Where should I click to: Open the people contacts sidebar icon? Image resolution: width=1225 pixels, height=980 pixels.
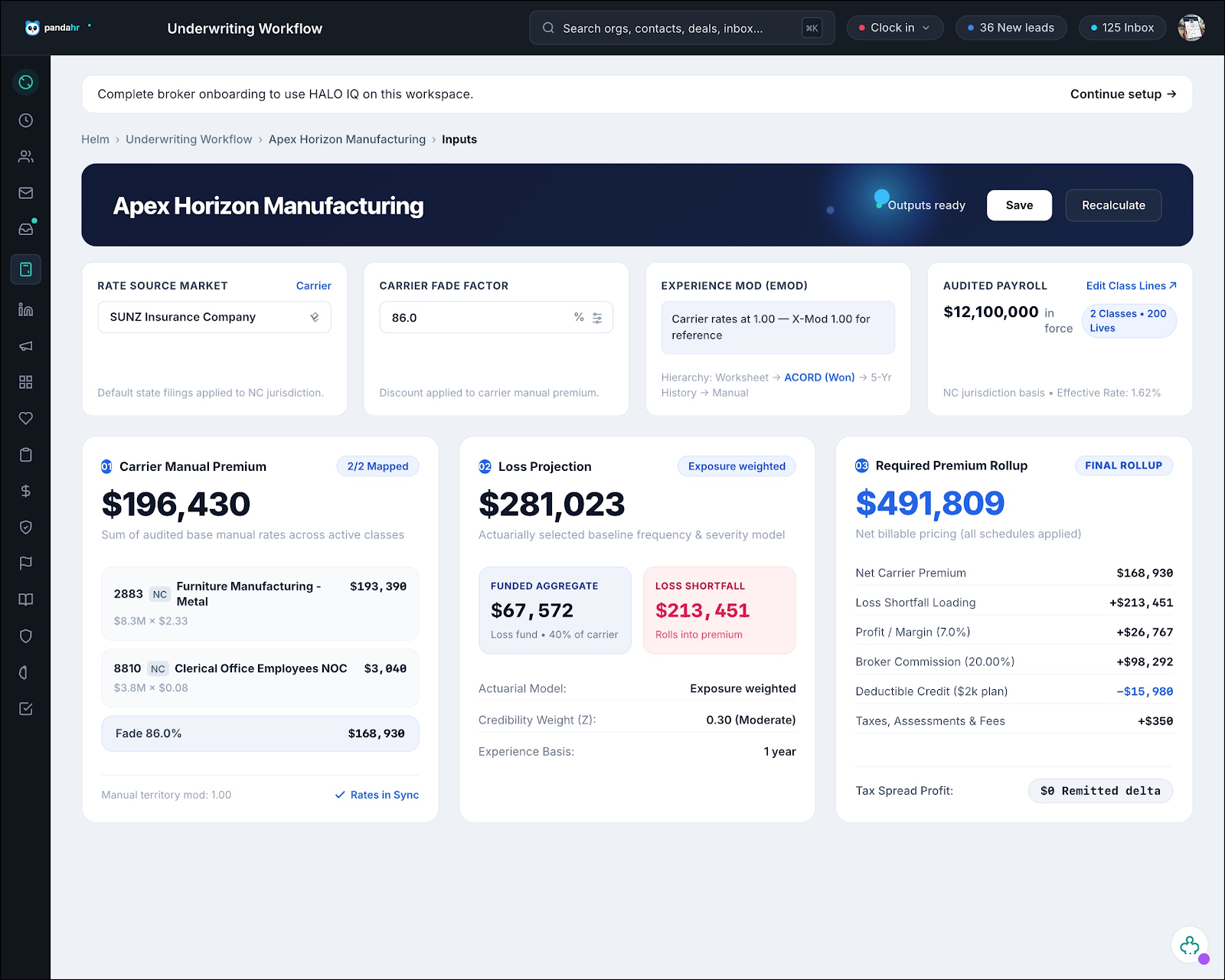tap(26, 156)
